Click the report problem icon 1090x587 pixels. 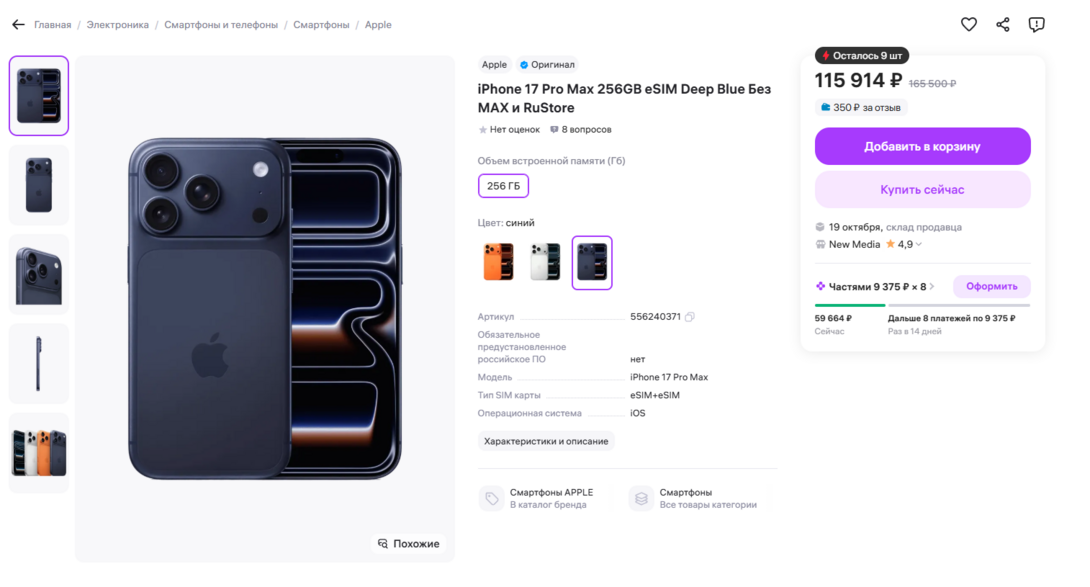click(1037, 25)
